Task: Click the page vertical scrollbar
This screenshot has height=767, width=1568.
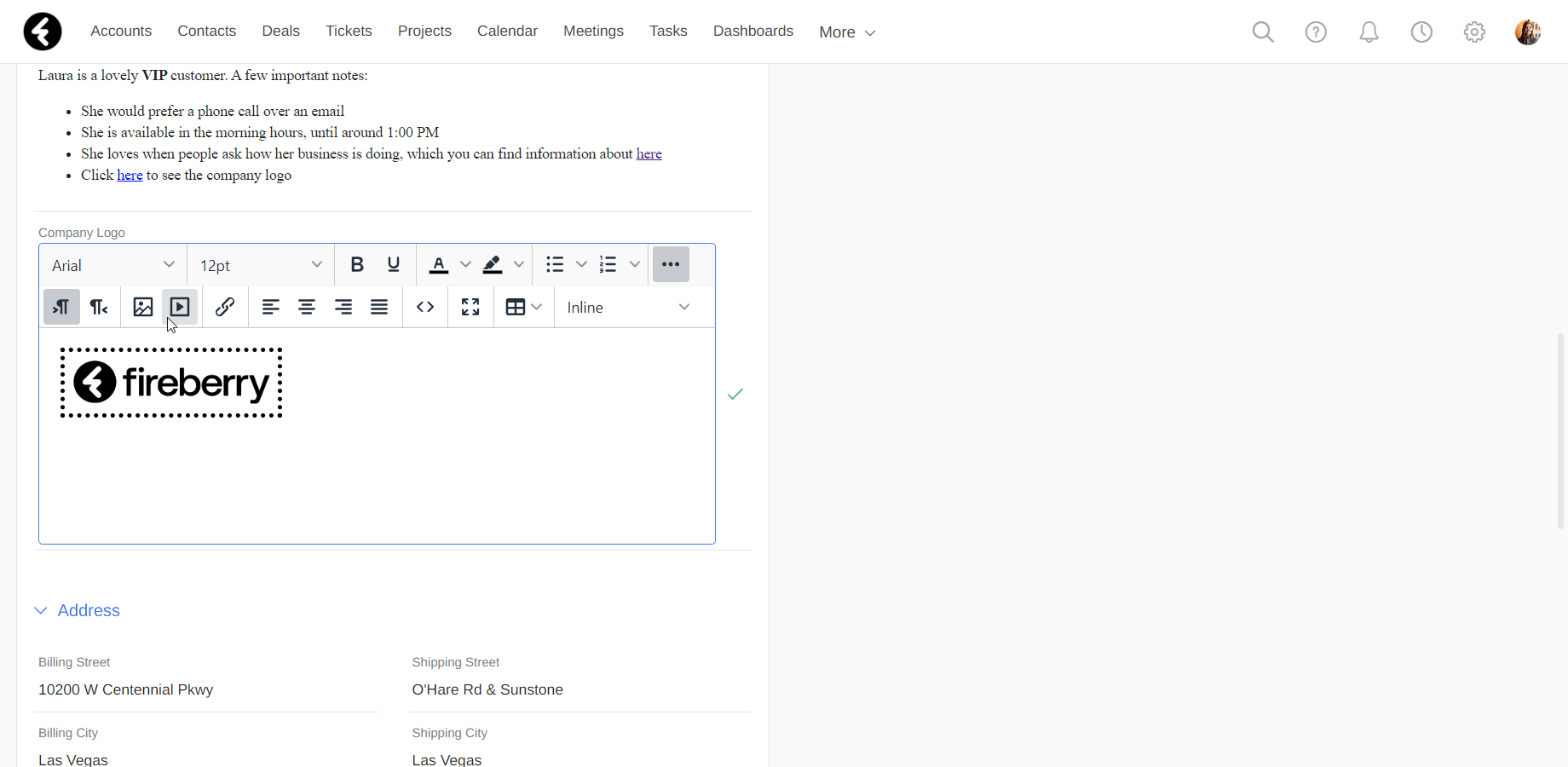Action: click(1560, 430)
